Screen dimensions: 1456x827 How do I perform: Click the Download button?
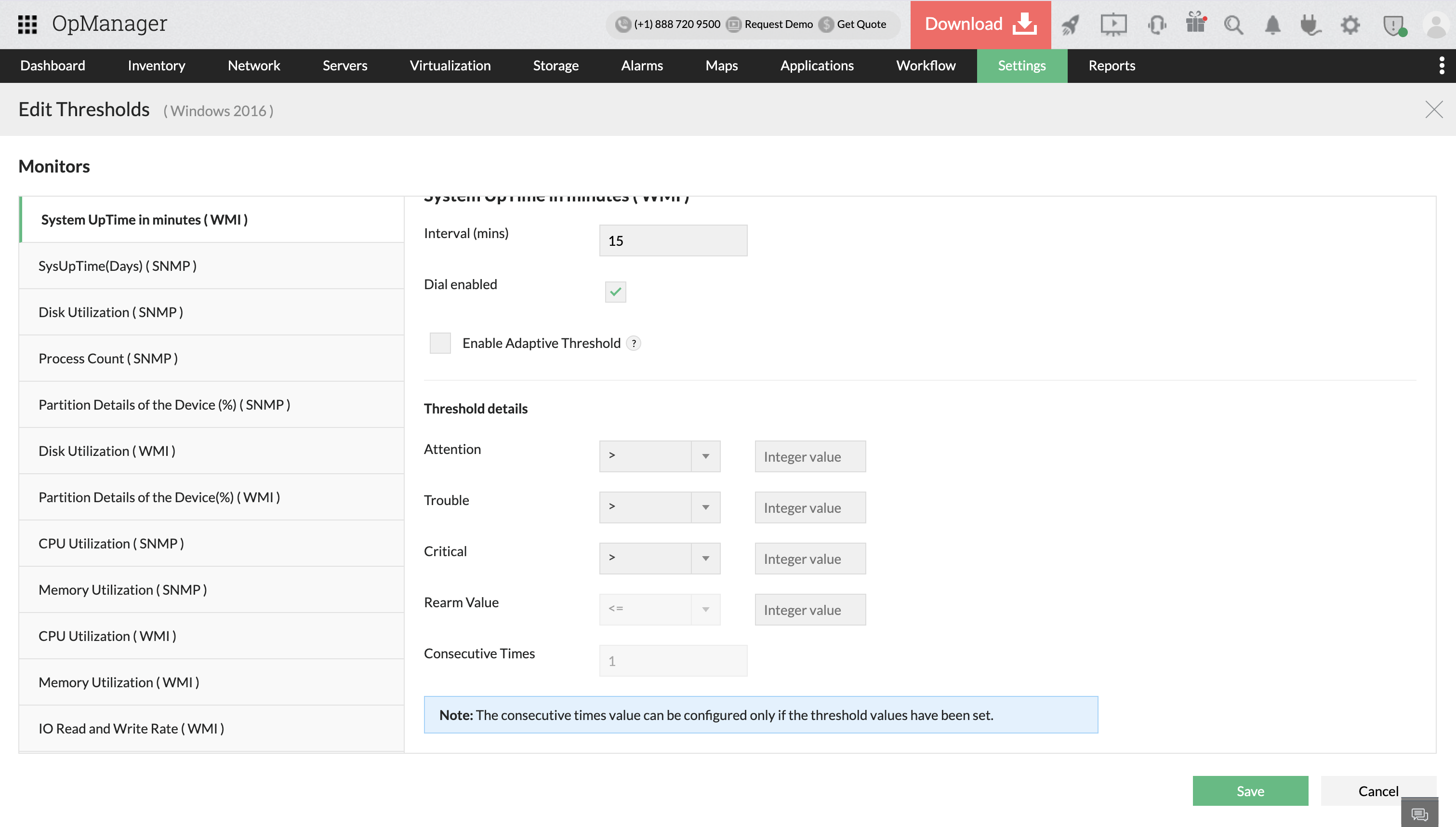point(980,25)
